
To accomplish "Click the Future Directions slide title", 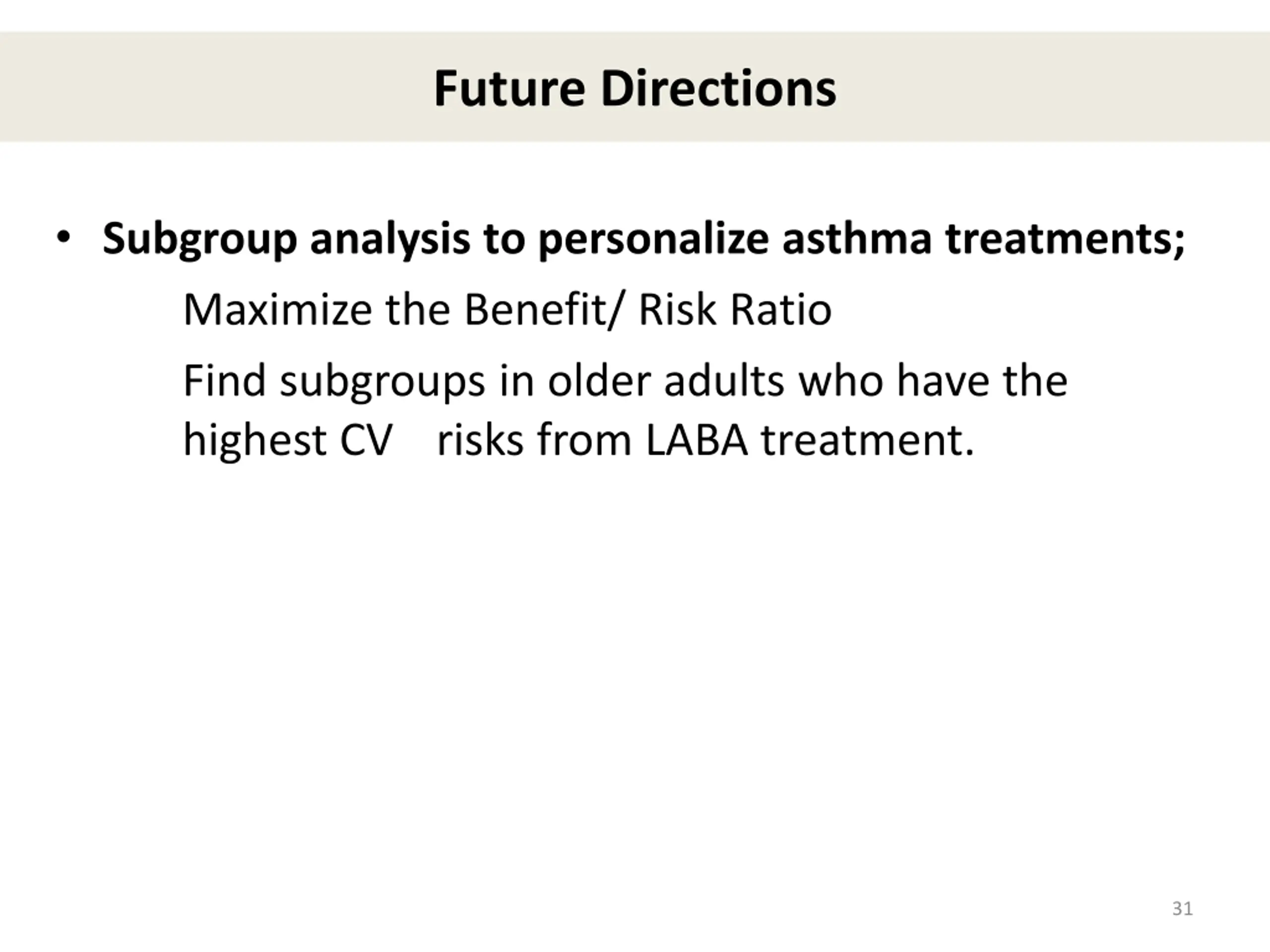I will pyautogui.click(x=635, y=88).
